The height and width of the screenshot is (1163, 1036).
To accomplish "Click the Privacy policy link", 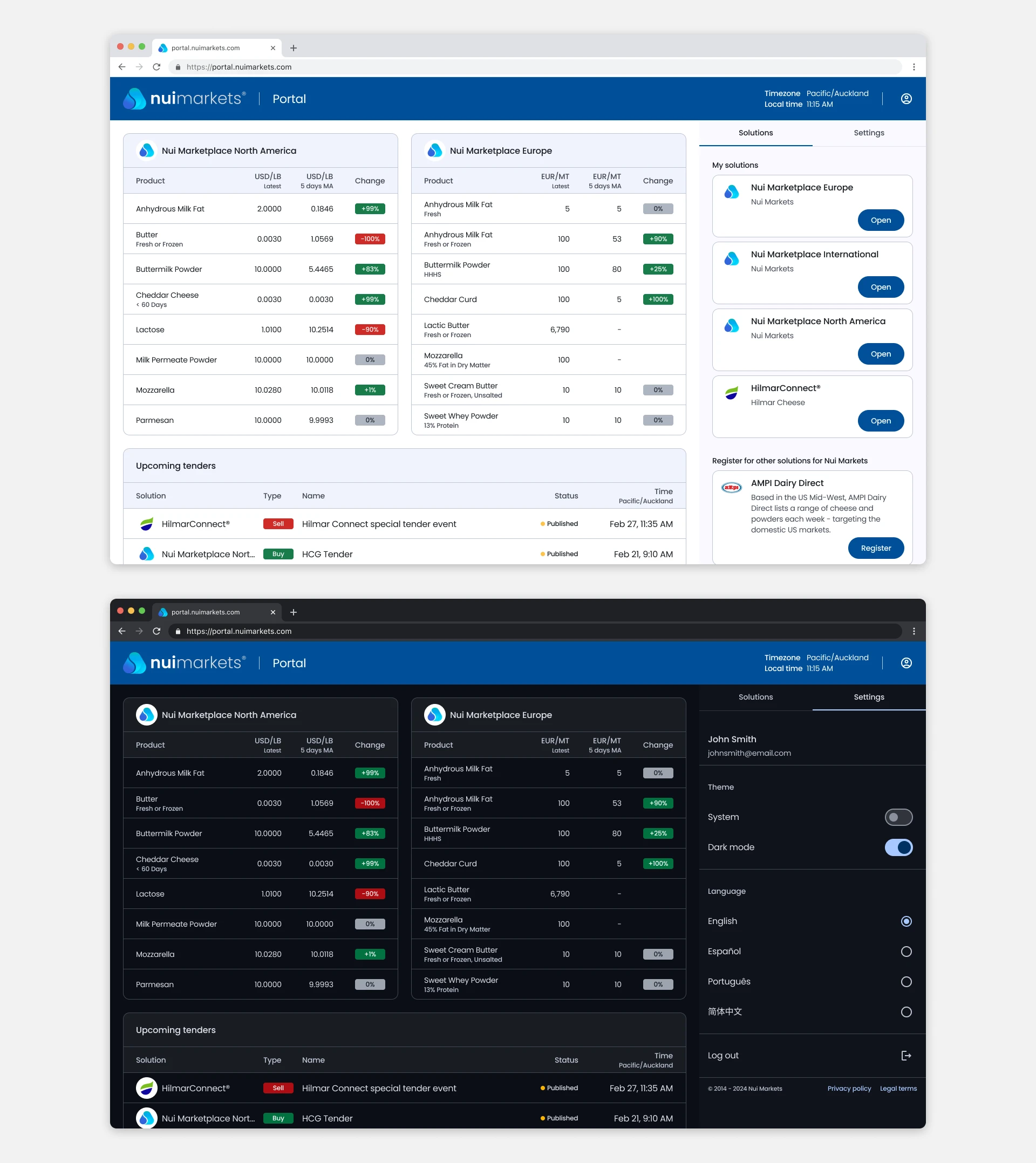I will 849,1089.
